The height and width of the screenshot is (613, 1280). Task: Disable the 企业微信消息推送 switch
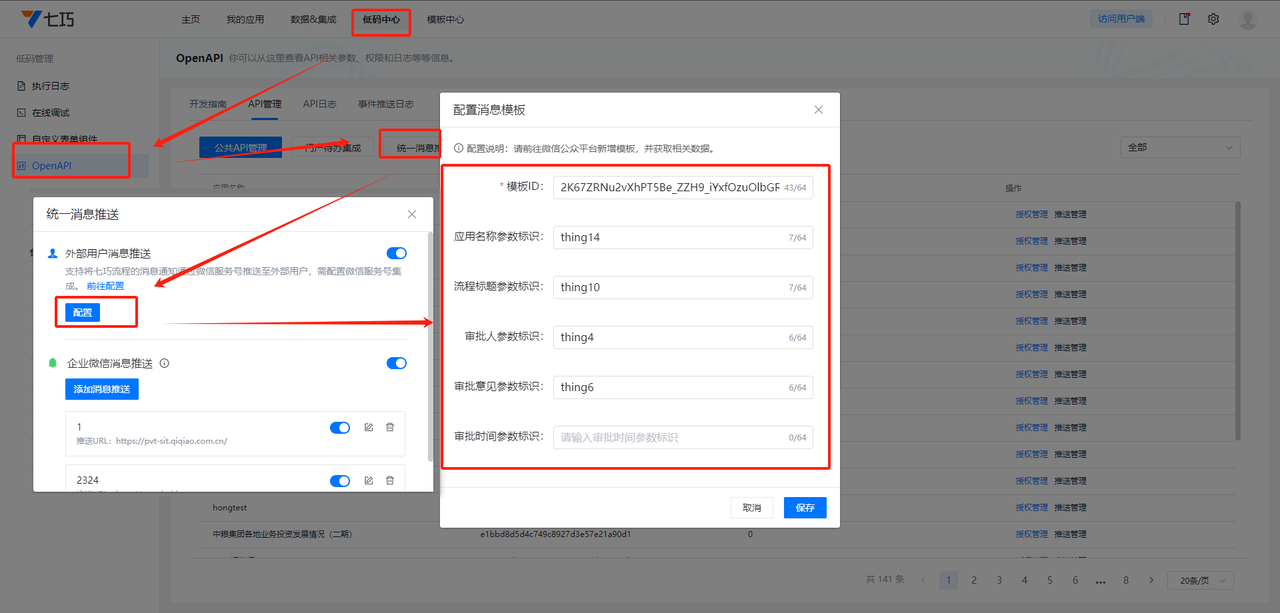(x=396, y=363)
